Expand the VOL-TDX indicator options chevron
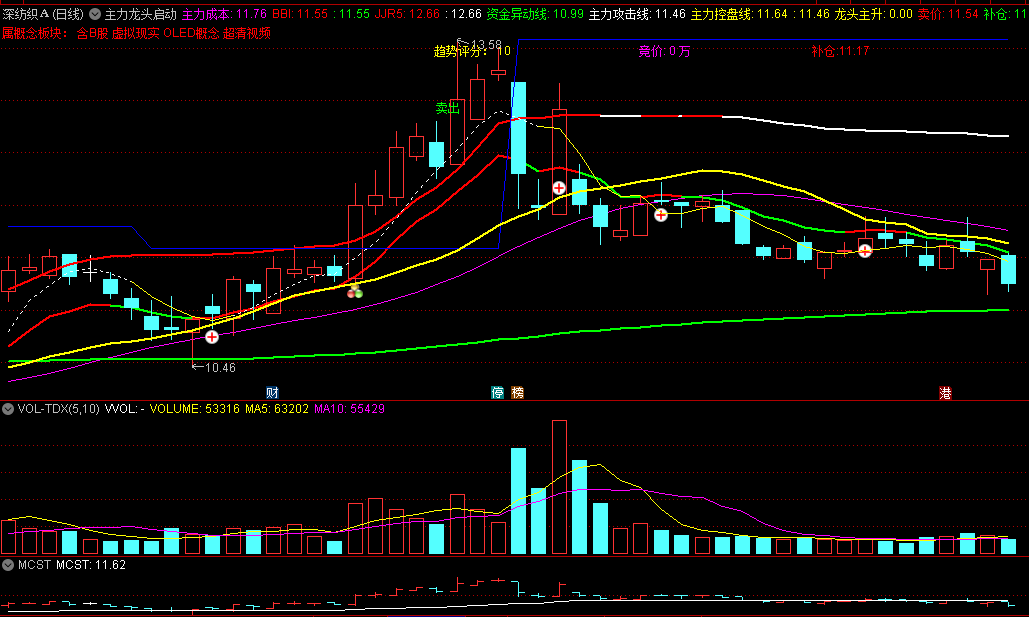Screen dimensions: 1029x617 [x=8, y=409]
